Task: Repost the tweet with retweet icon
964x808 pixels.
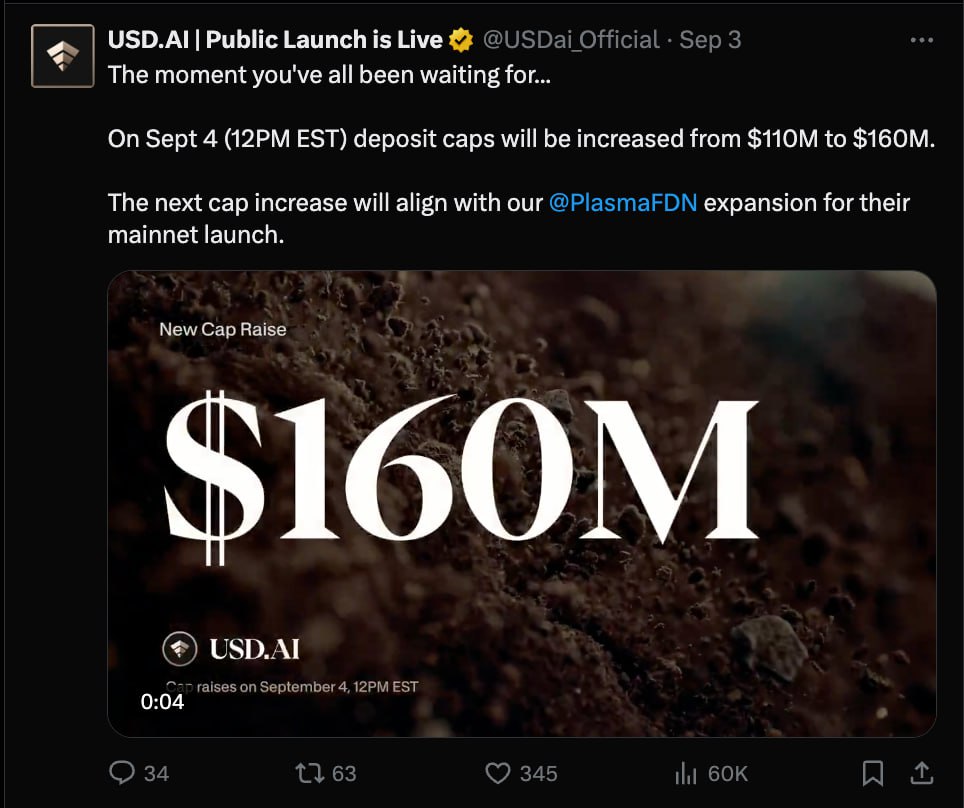Action: pos(310,773)
